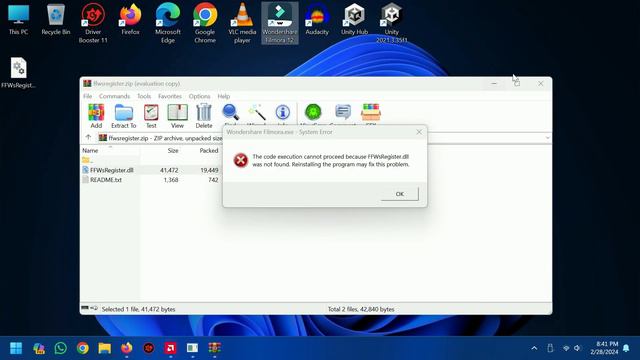Click the disk status icon in status bar
Screen dimensions: 640x360
85,308
